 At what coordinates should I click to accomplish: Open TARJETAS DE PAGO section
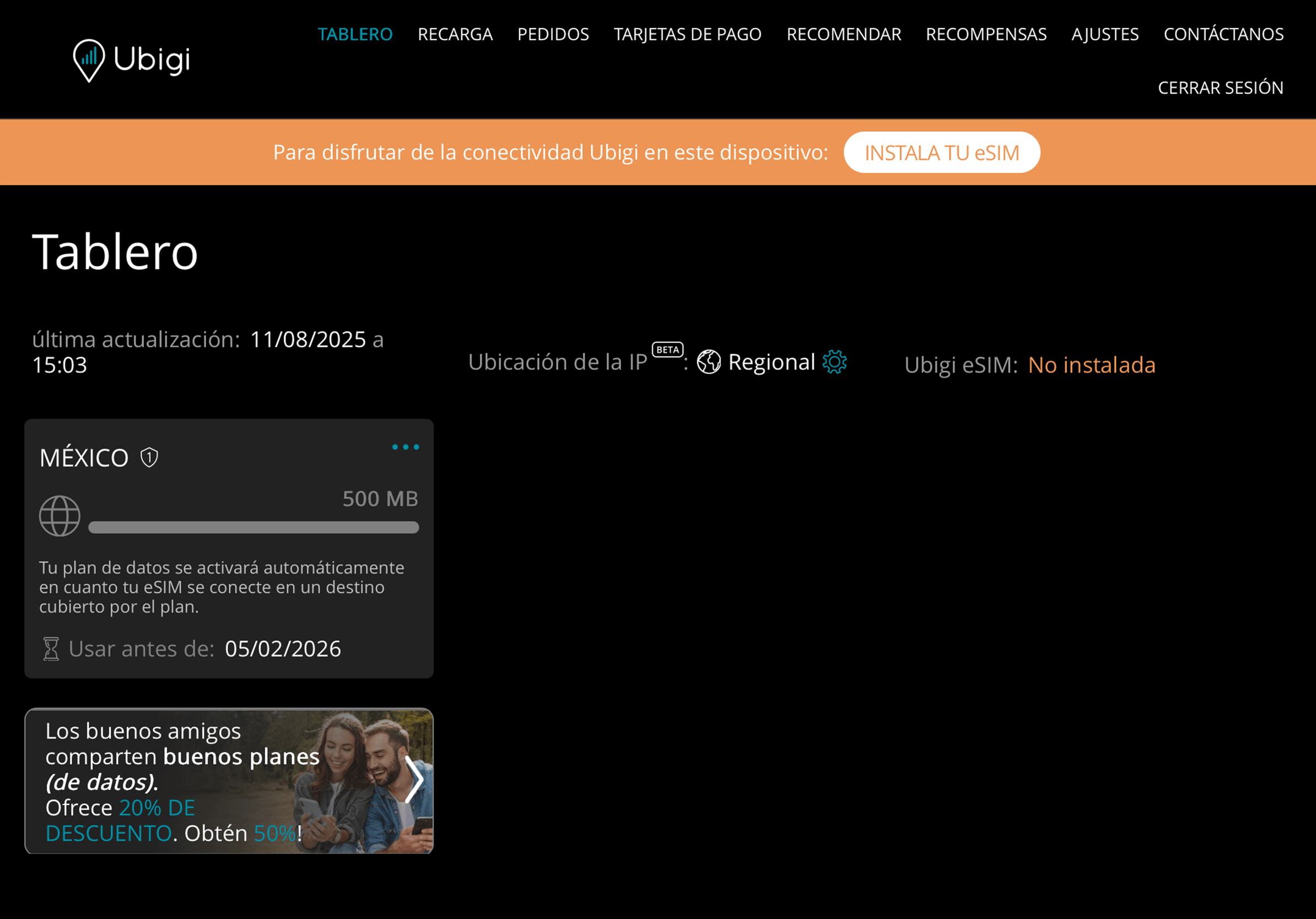tap(688, 34)
